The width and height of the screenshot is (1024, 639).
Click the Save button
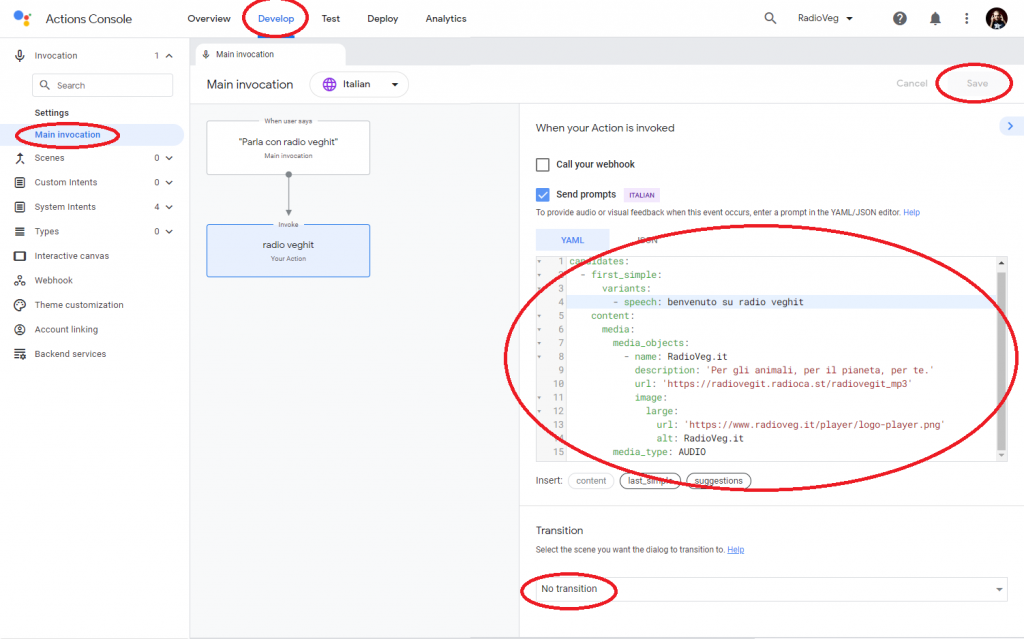[976, 84]
